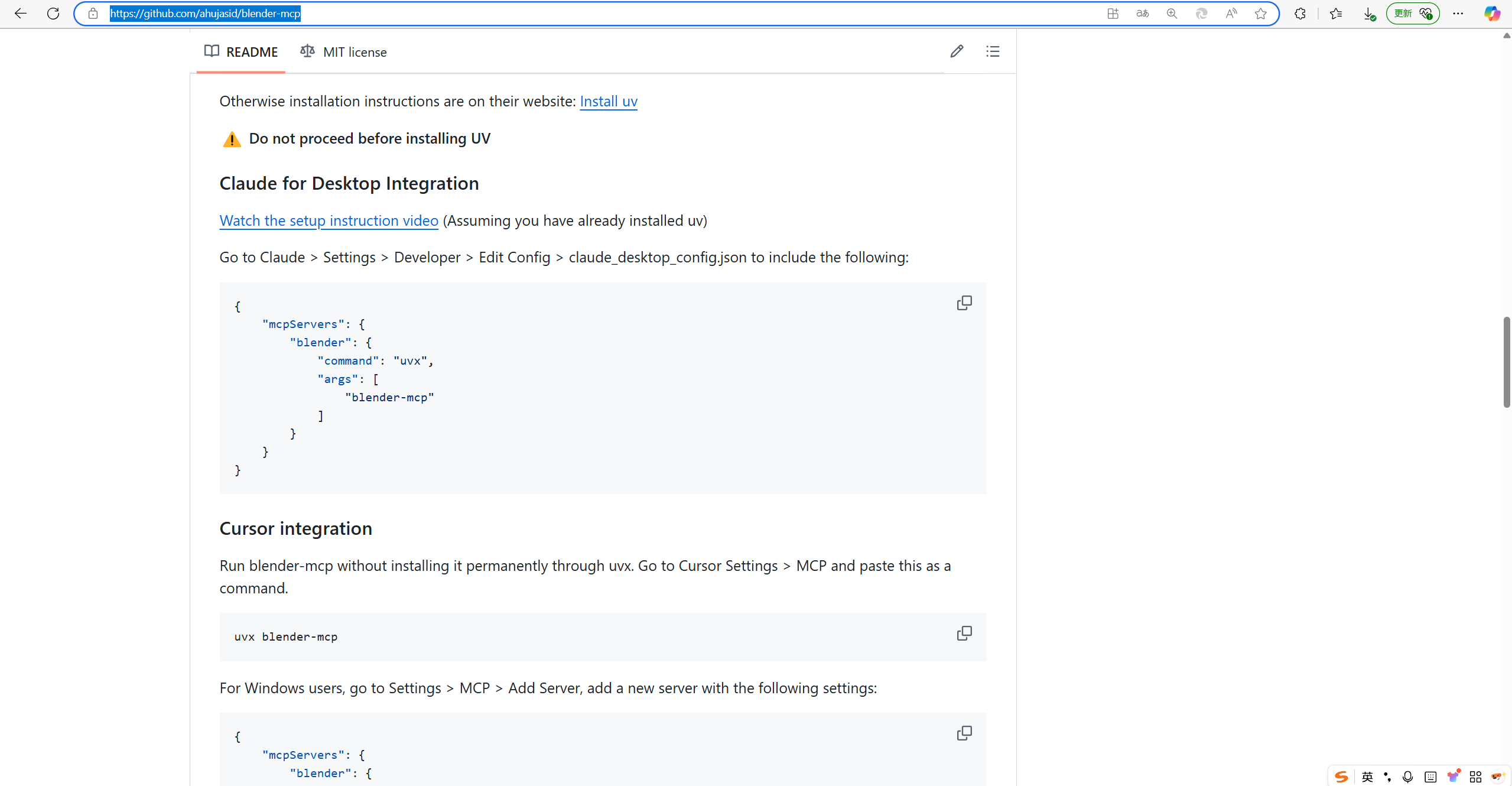
Task: Switch to the README tab
Action: [241, 52]
